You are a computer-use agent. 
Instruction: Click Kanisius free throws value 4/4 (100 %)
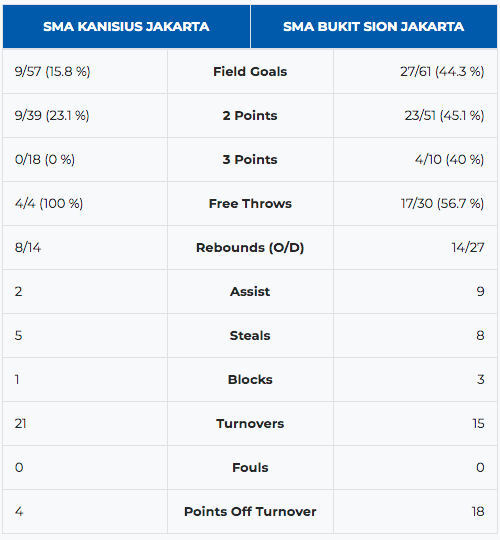point(49,204)
